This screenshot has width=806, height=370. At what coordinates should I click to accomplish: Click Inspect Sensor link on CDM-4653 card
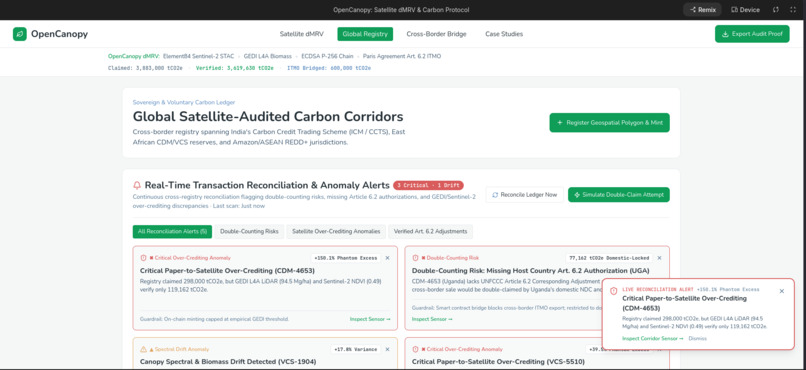[370, 319]
